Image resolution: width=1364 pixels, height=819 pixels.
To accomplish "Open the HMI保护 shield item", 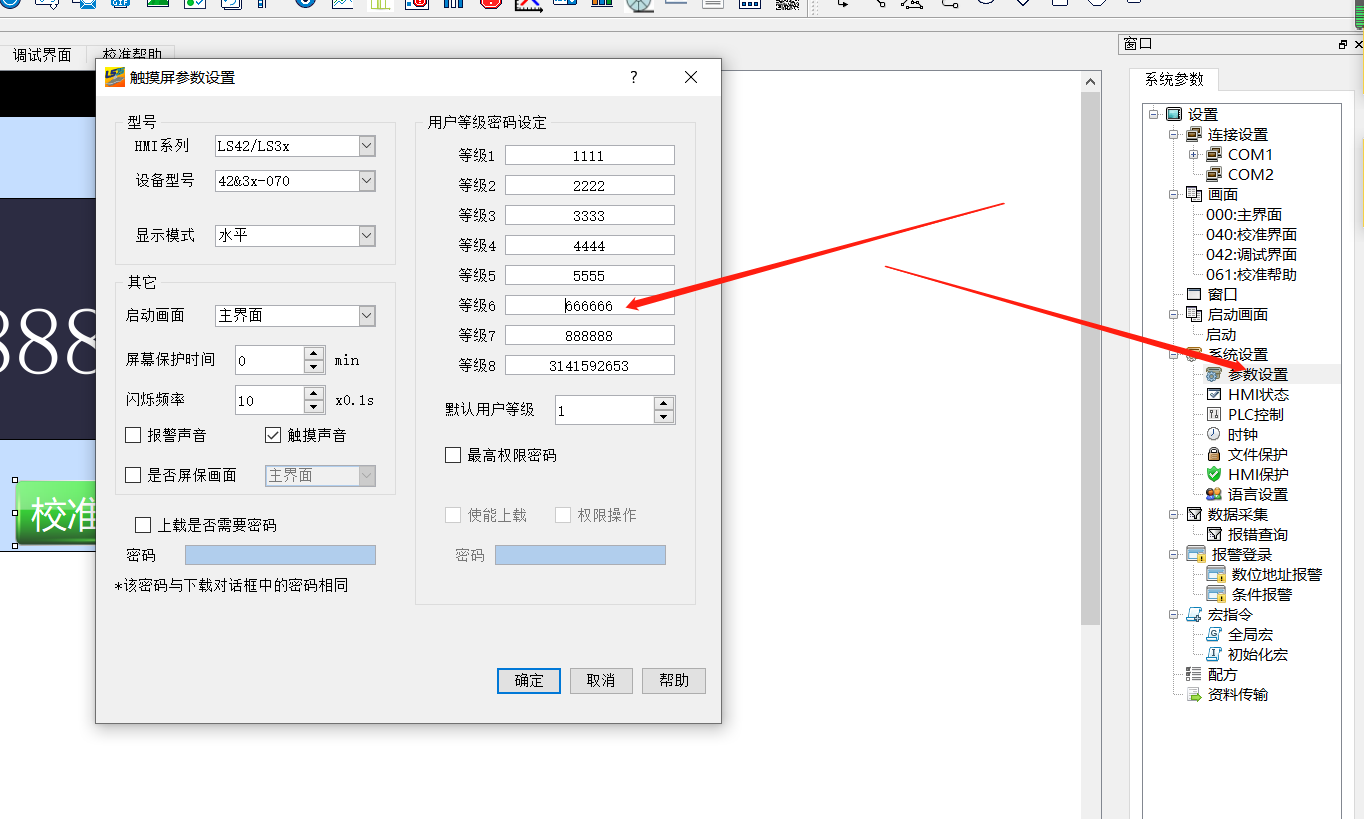I will [1258, 475].
